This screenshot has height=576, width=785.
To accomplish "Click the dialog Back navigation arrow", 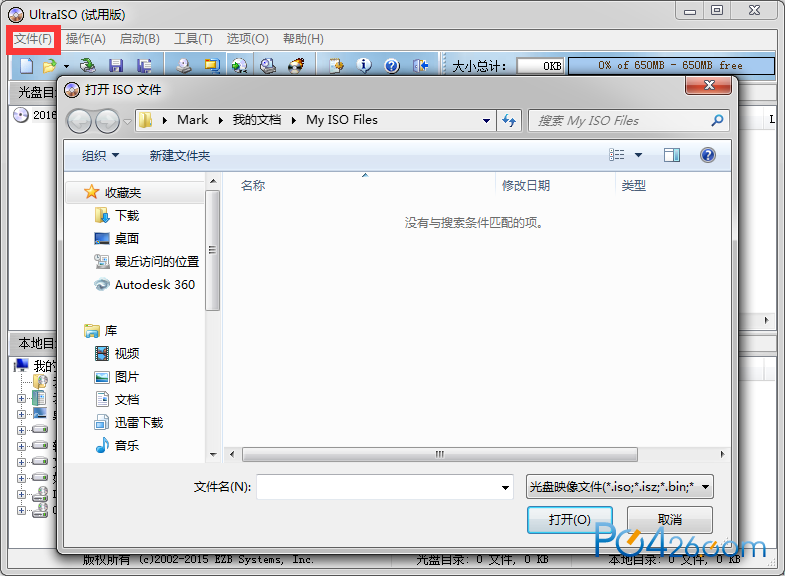I will (x=79, y=121).
